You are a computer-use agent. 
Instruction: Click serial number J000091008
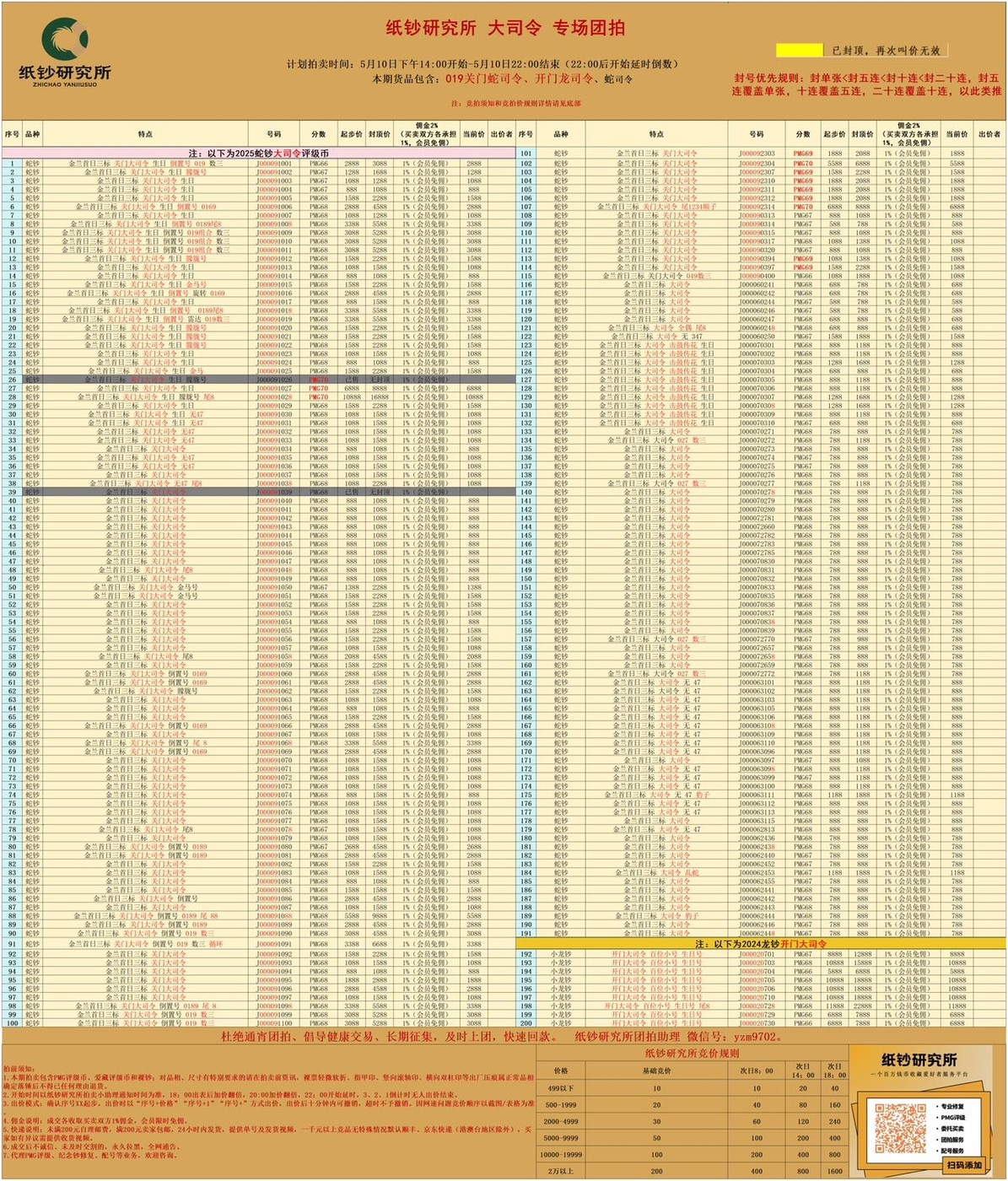[x=273, y=224]
